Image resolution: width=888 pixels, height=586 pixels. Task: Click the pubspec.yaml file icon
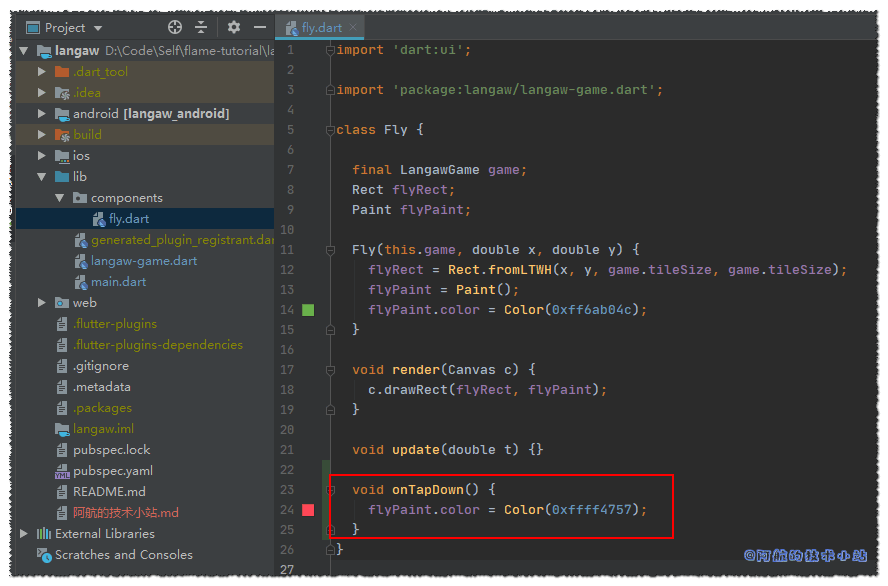(x=62, y=471)
